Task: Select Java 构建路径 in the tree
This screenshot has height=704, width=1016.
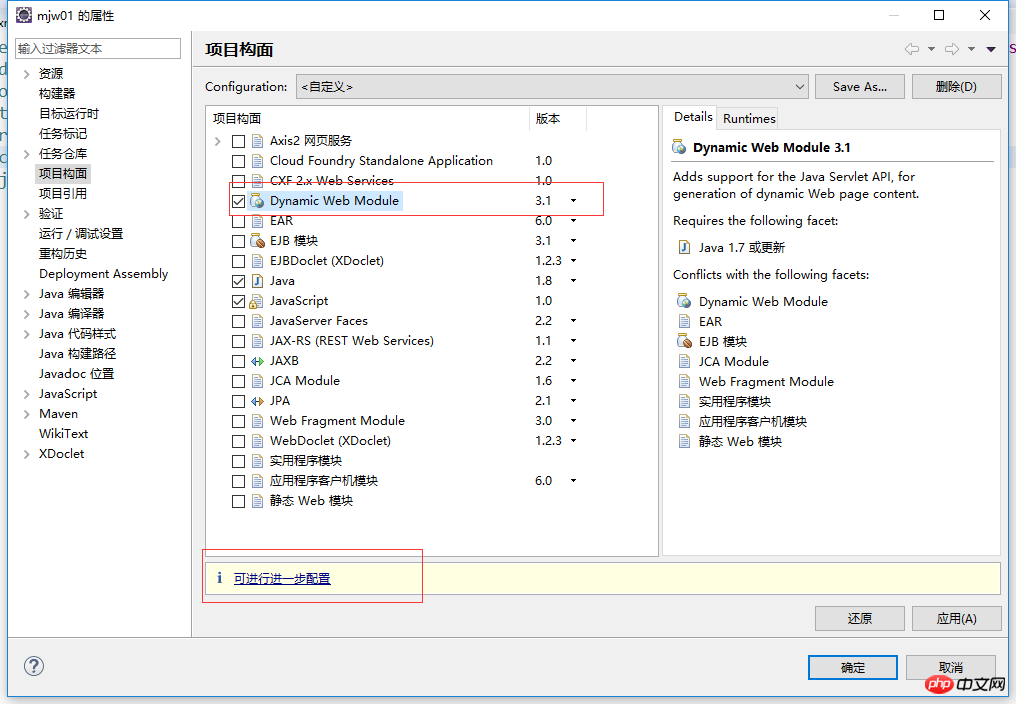Action: click(77, 354)
